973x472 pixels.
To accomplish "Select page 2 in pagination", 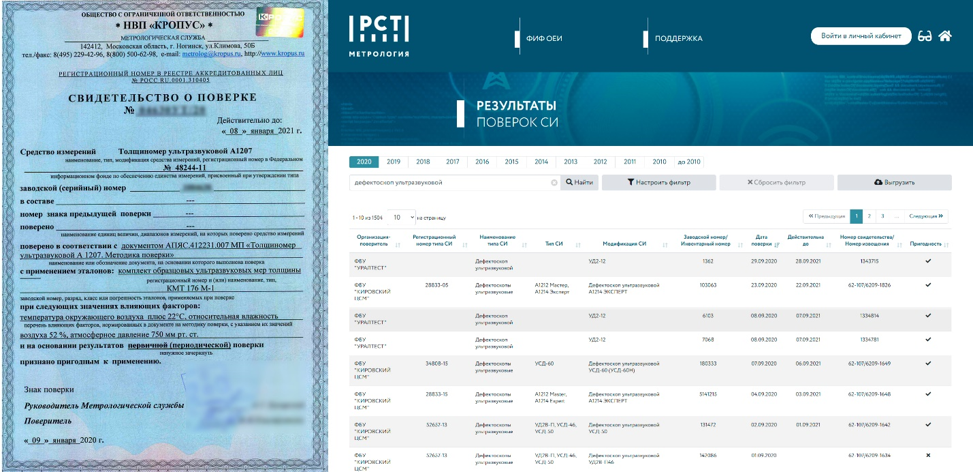I will tap(869, 216).
